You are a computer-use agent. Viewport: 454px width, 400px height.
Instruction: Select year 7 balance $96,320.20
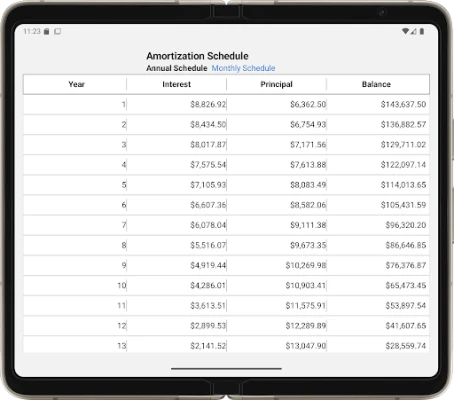click(406, 225)
